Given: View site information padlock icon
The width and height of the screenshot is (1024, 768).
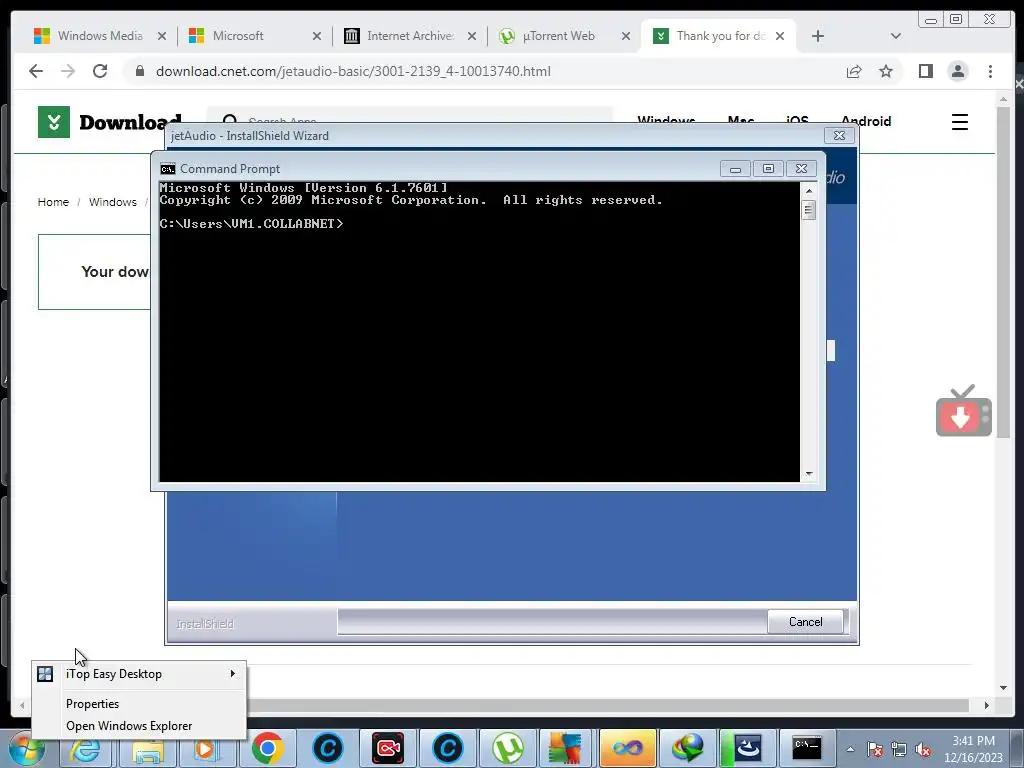Looking at the screenshot, I should (140, 71).
